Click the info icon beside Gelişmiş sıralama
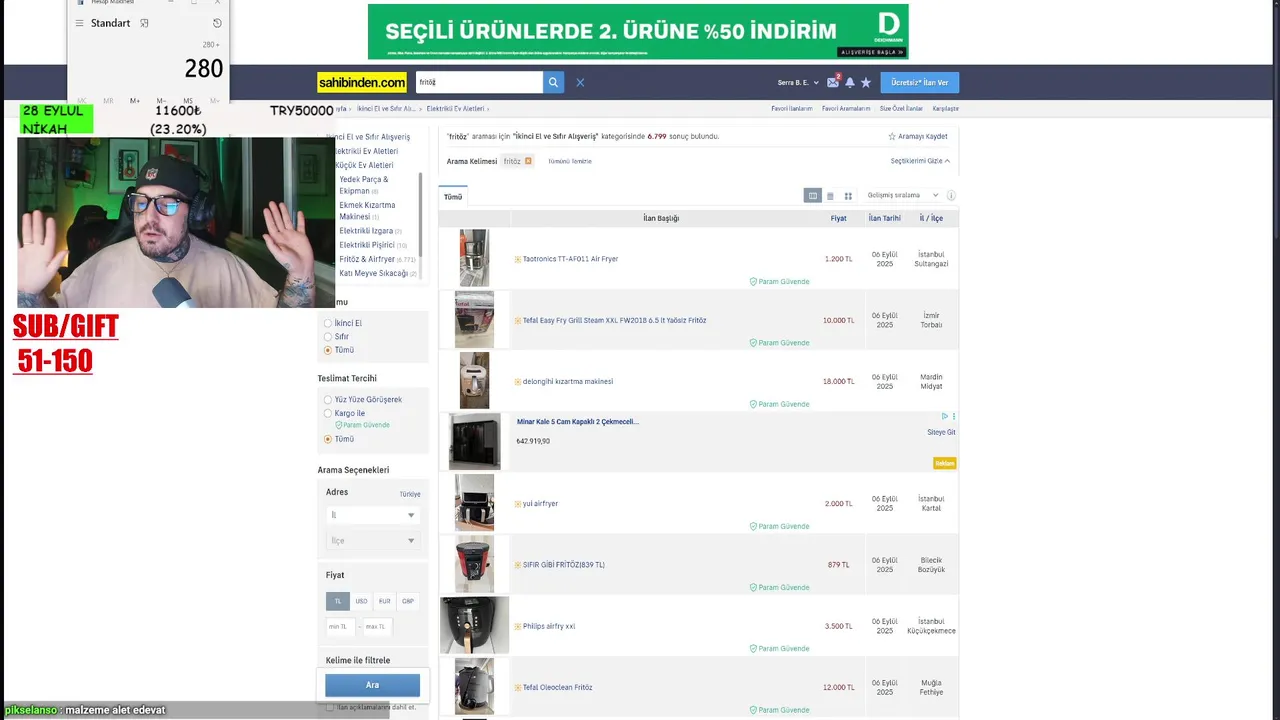 point(951,196)
